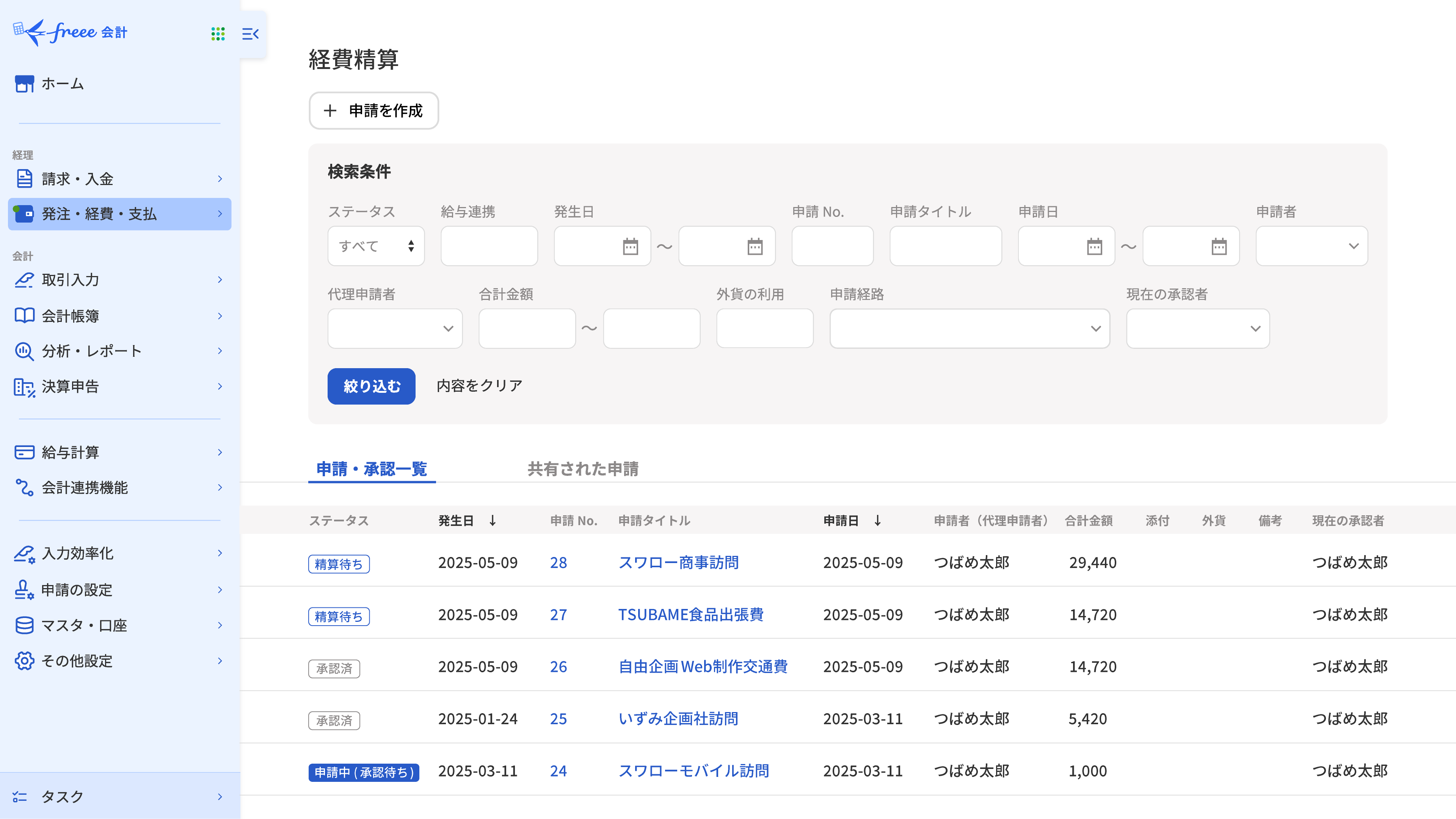This screenshot has width=1456, height=819.
Task: Open the 申請者 dropdown
Action: click(x=1311, y=246)
